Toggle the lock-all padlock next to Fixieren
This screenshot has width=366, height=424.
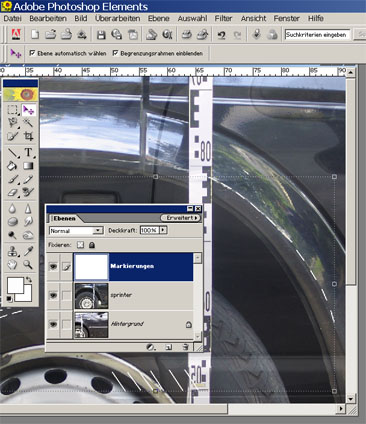[92, 245]
